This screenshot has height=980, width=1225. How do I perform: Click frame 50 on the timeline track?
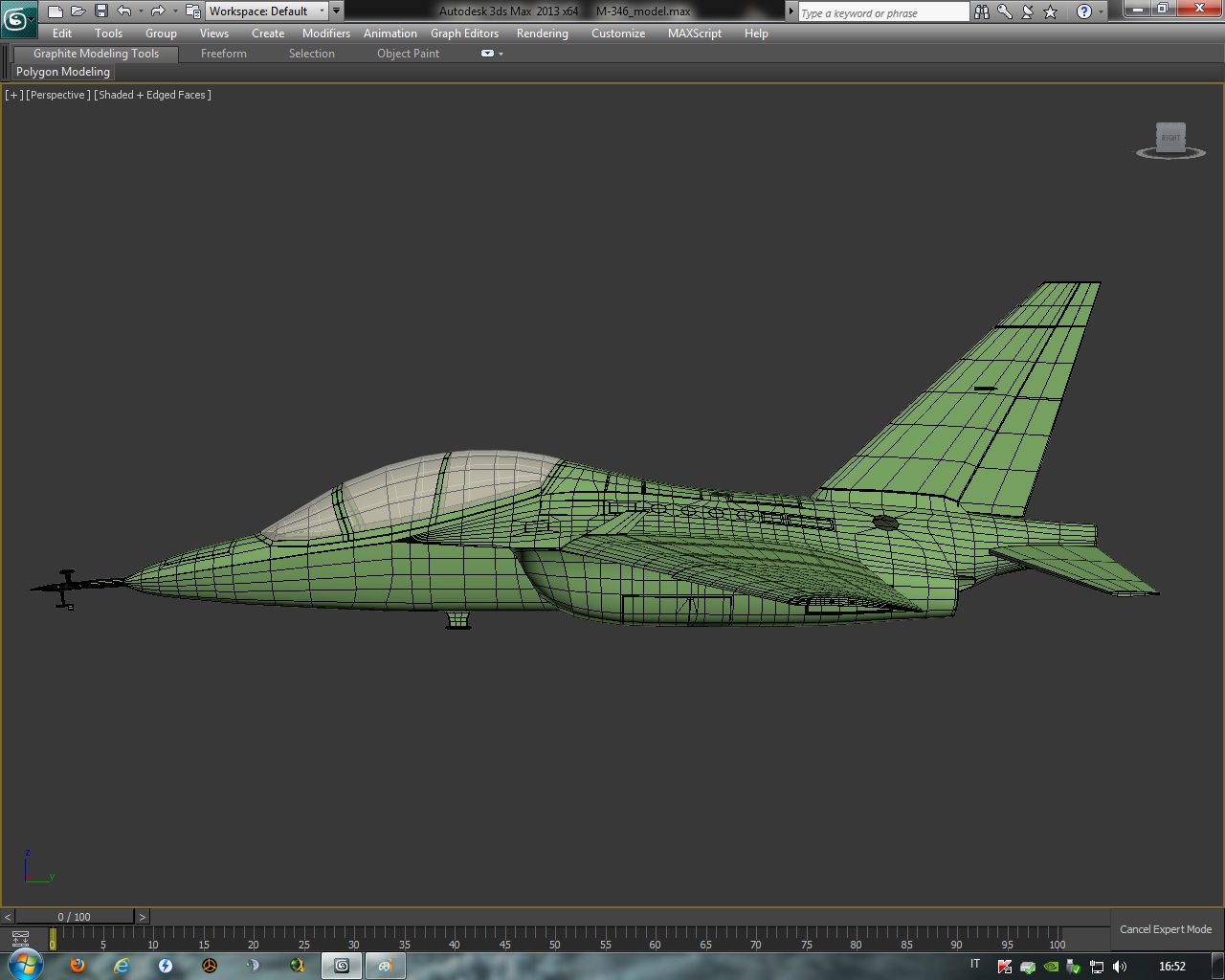(x=555, y=938)
